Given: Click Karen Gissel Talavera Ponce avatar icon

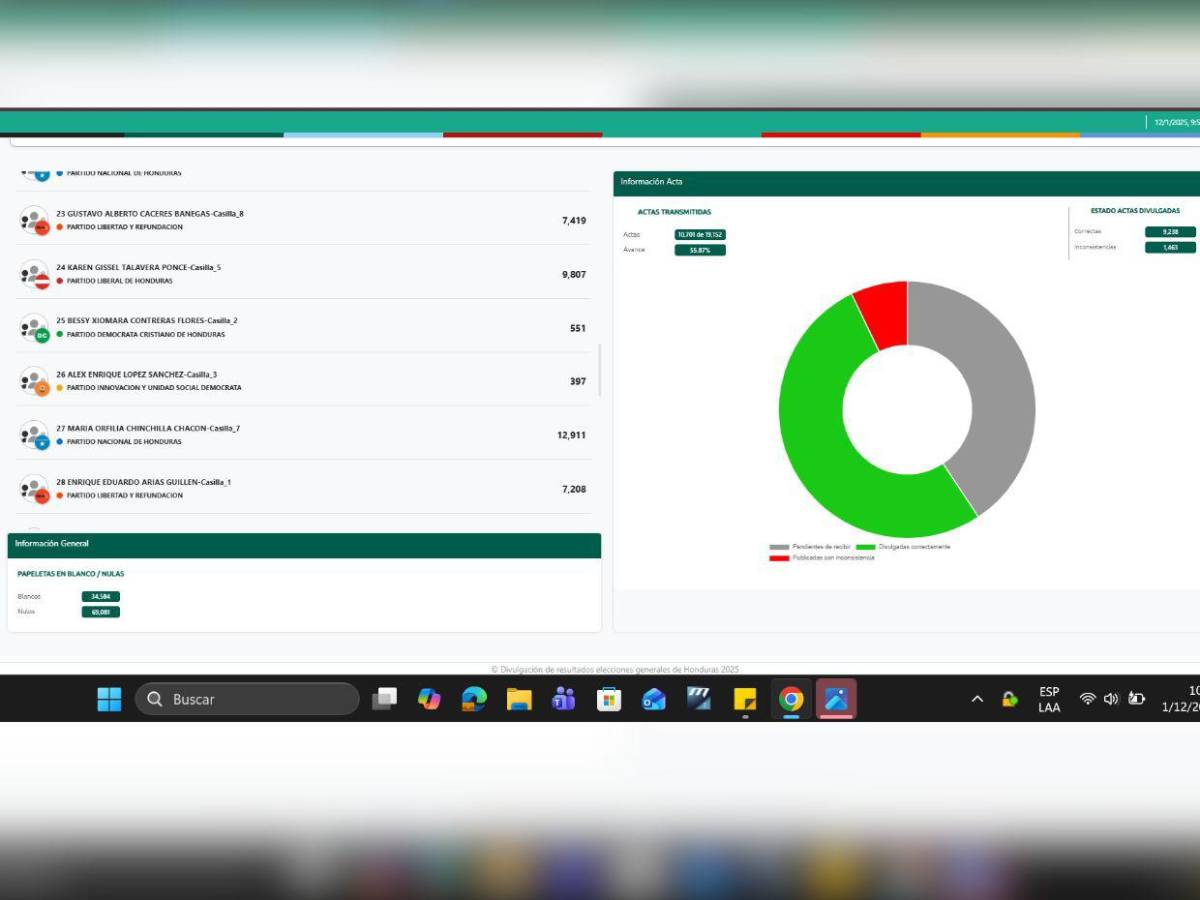Looking at the screenshot, I should pos(34,274).
